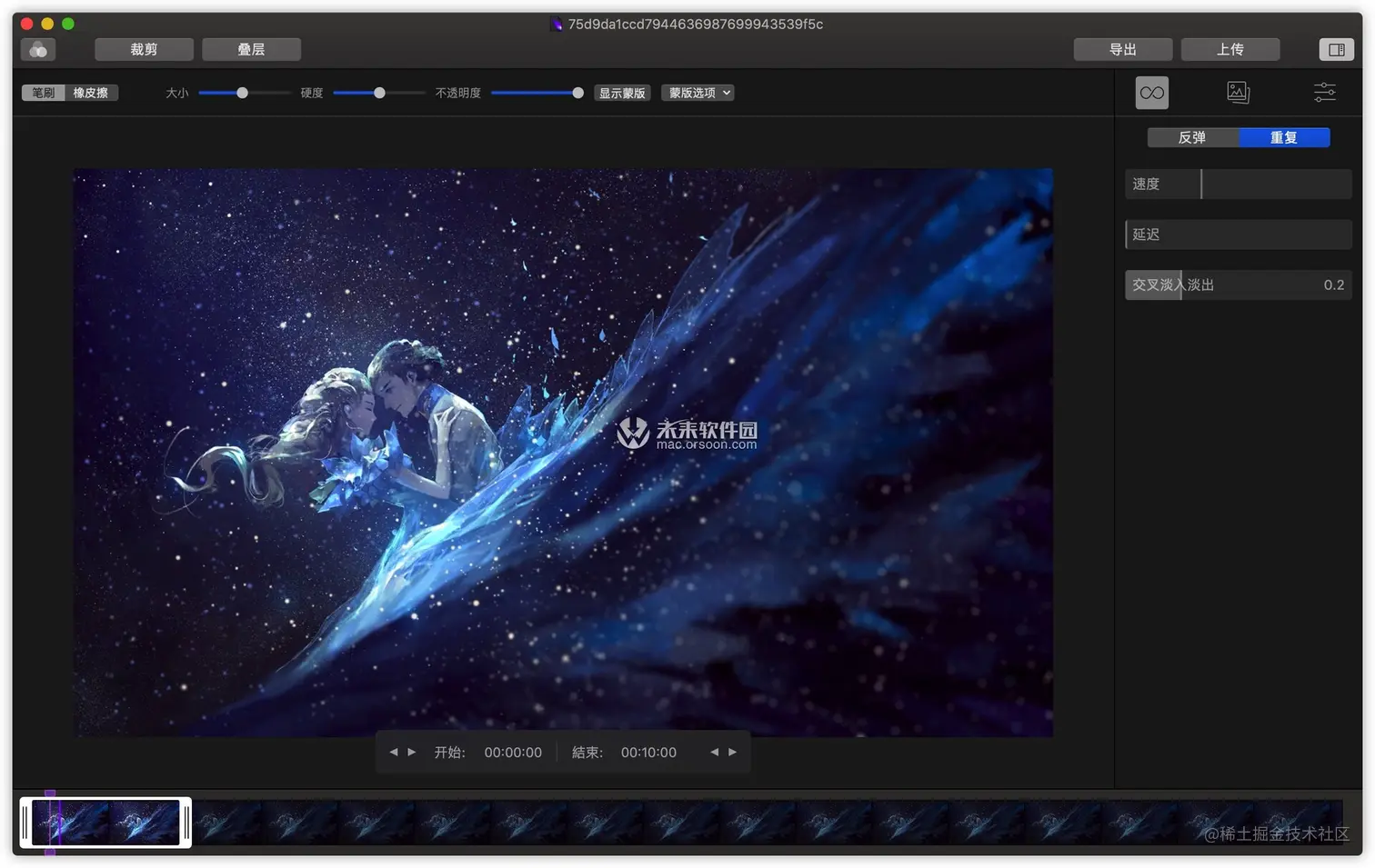The width and height of the screenshot is (1375, 868).
Task: Step the start time backward
Action: pyautogui.click(x=394, y=752)
